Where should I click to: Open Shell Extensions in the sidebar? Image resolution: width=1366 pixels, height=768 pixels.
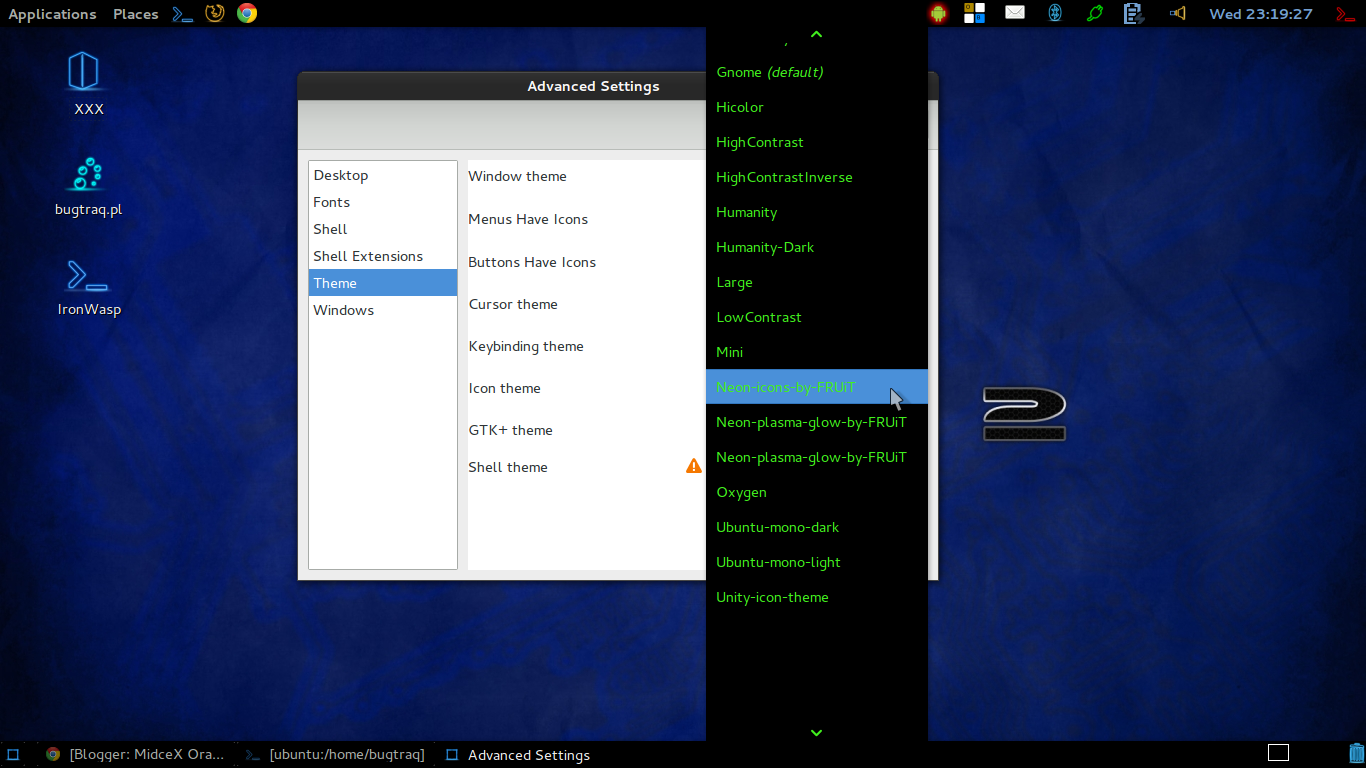(x=383, y=256)
